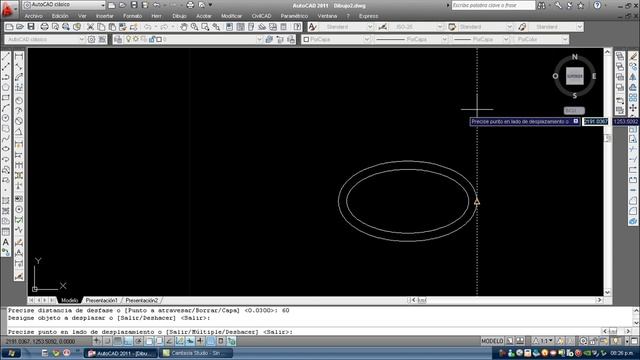Click the AutoCAD 2011 taskbar button
Image resolution: width=640 pixels, height=360 pixels.
(121, 353)
